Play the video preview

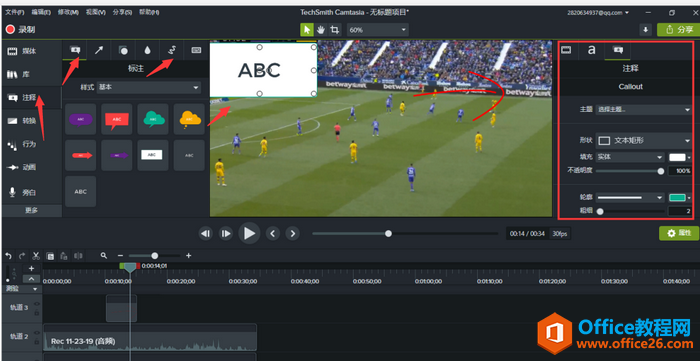249,233
